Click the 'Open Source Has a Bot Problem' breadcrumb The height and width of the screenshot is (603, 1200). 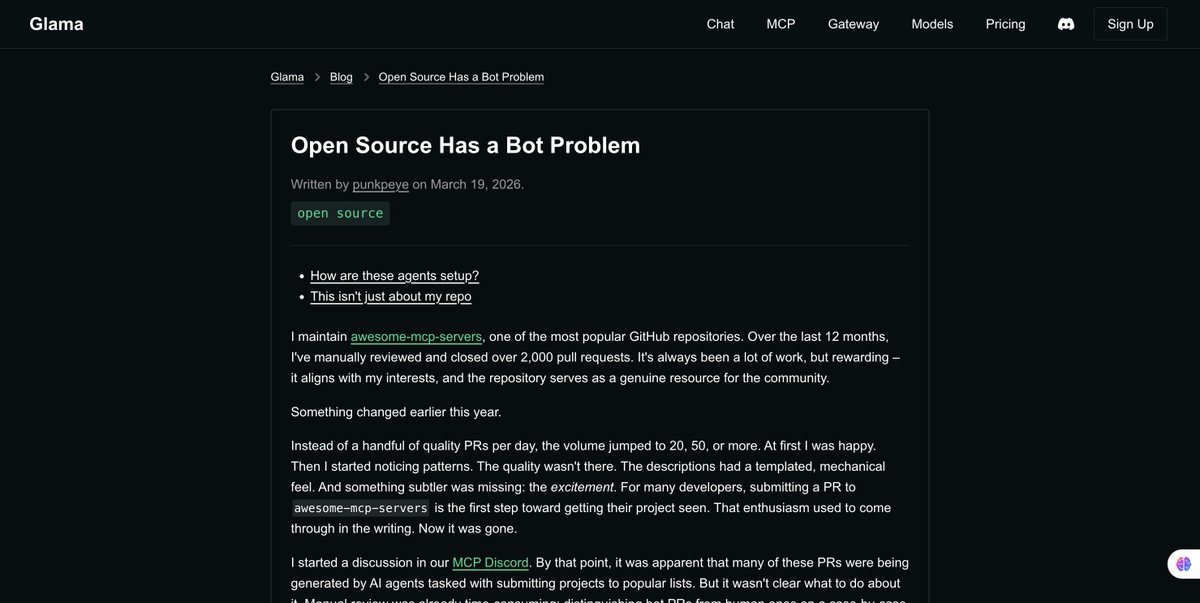click(x=461, y=75)
